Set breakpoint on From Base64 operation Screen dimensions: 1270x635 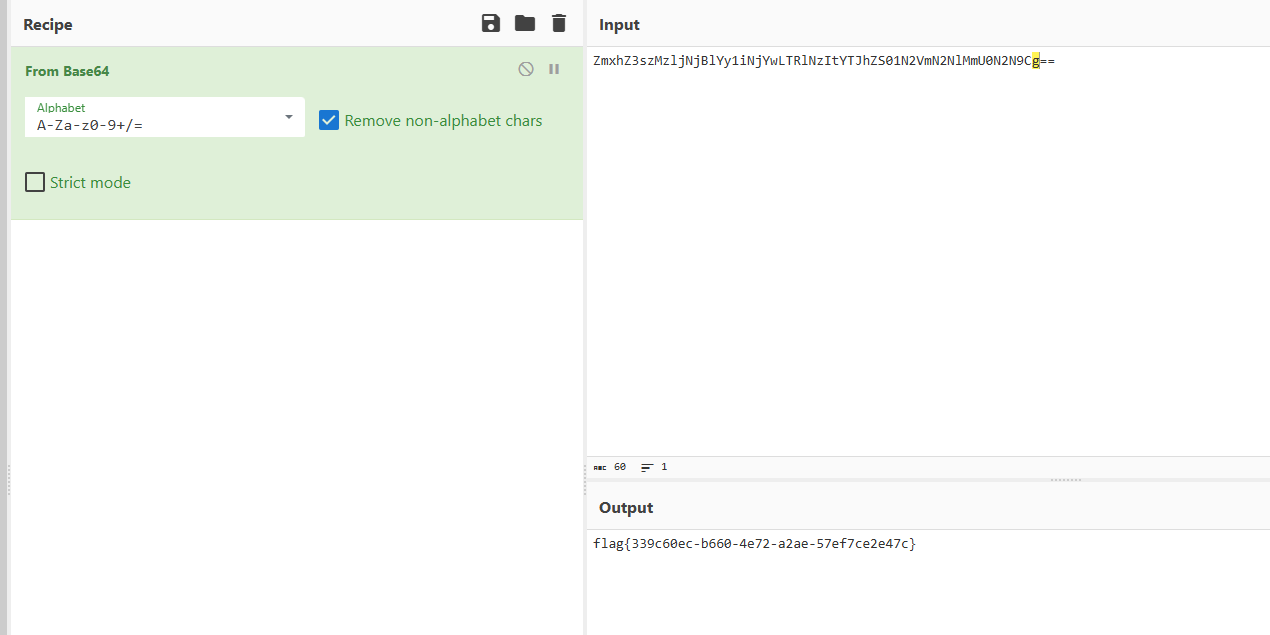[x=554, y=69]
